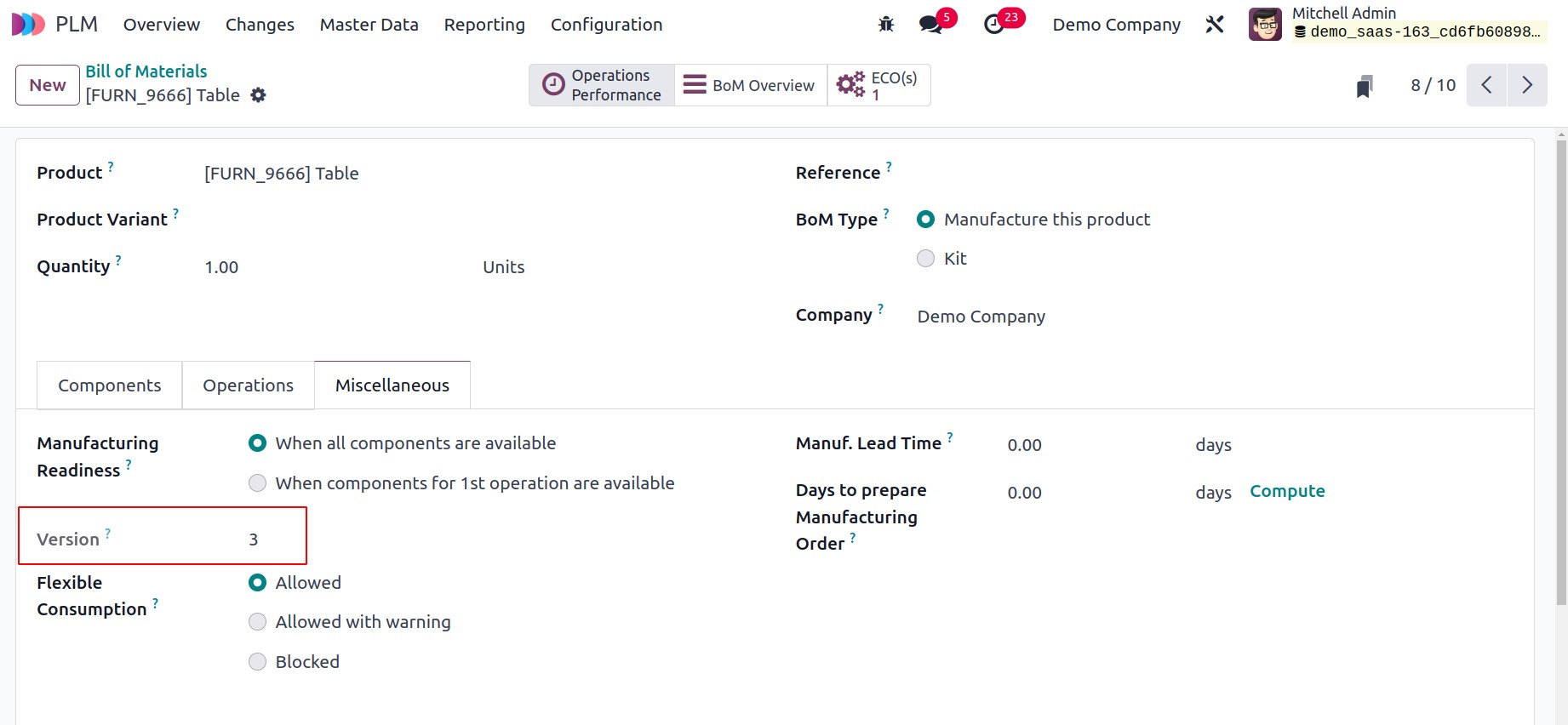Open the Master Data menu
Screen dimensions: 1568x725
(x=369, y=25)
